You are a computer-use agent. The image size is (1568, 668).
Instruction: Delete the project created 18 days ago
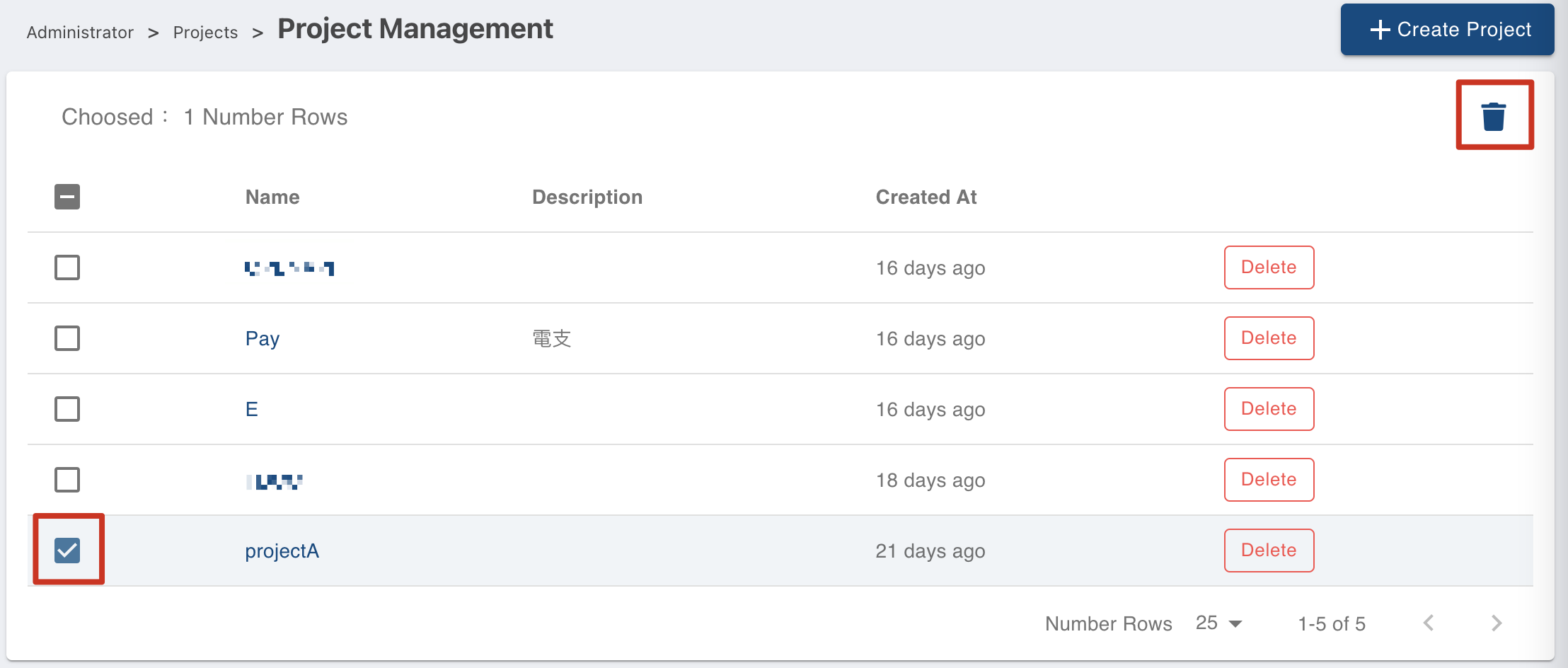[x=1269, y=480]
